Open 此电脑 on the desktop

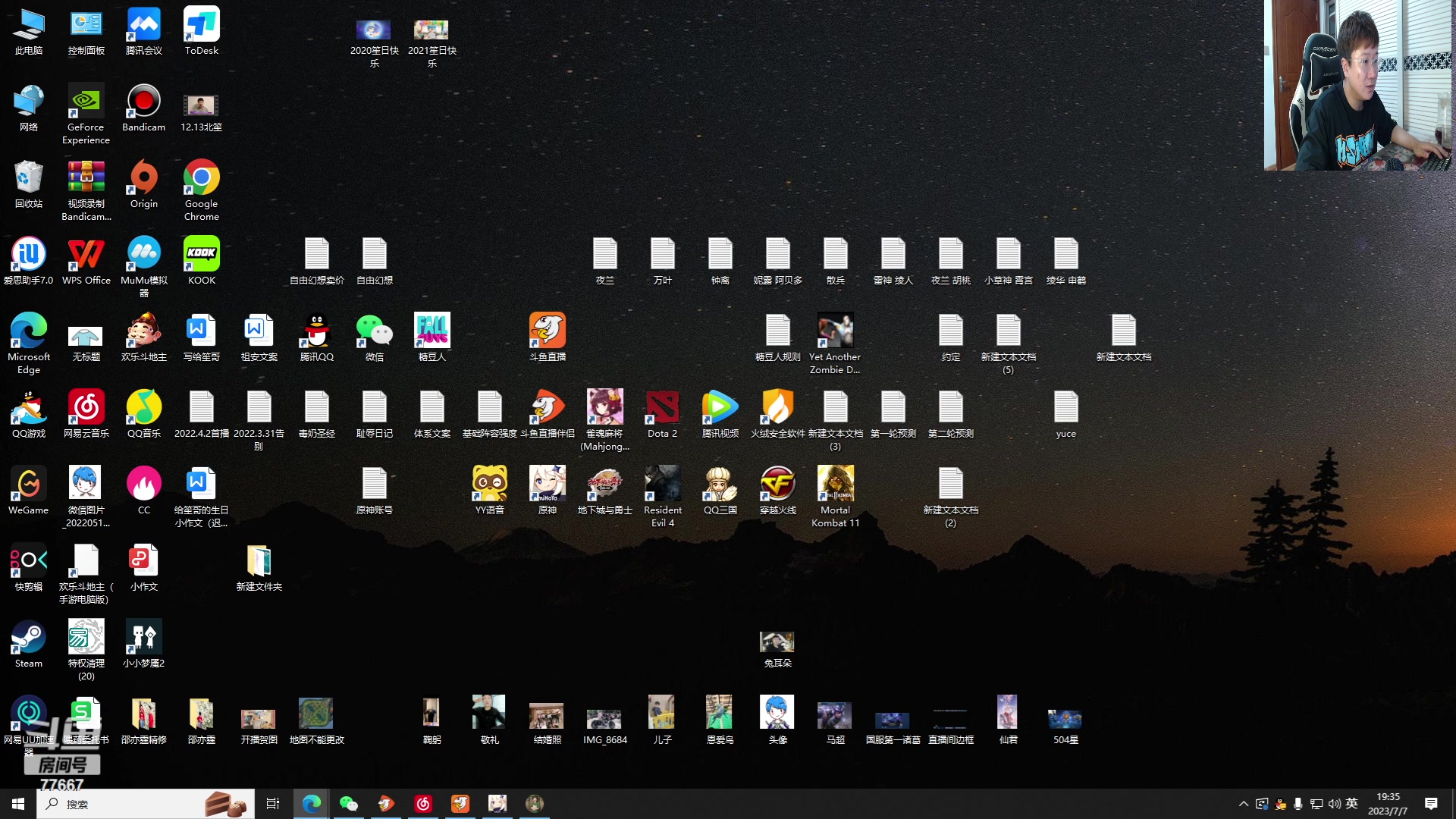click(x=29, y=31)
